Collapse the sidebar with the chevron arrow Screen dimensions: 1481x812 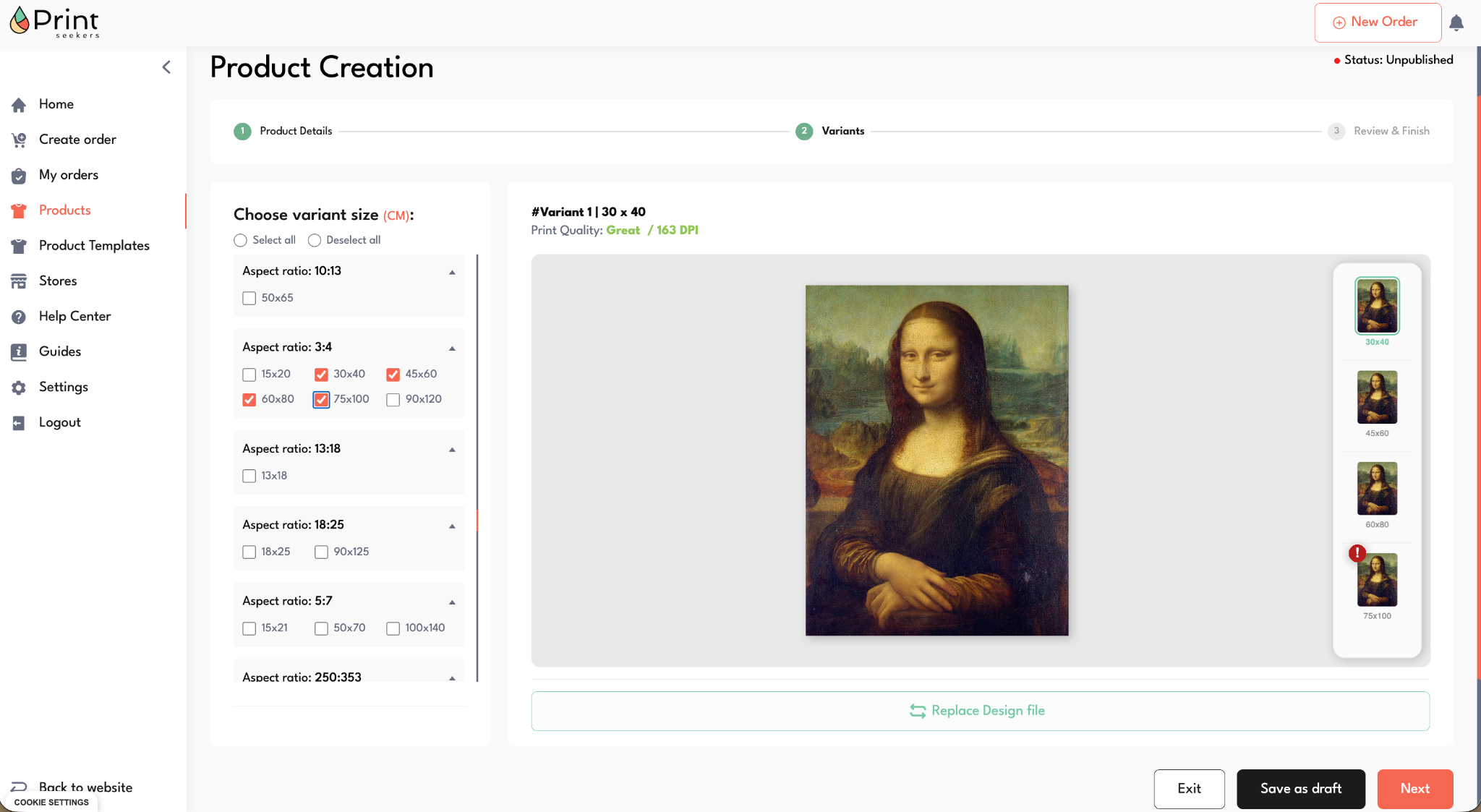coord(166,67)
